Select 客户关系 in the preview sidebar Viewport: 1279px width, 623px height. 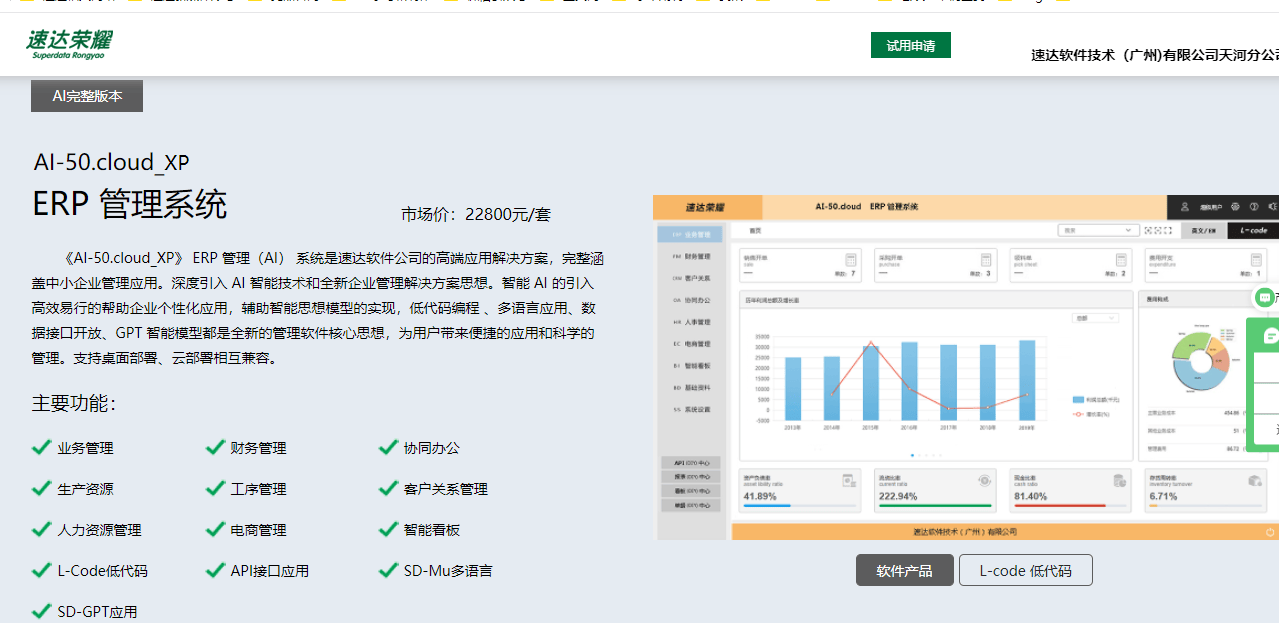coord(691,278)
